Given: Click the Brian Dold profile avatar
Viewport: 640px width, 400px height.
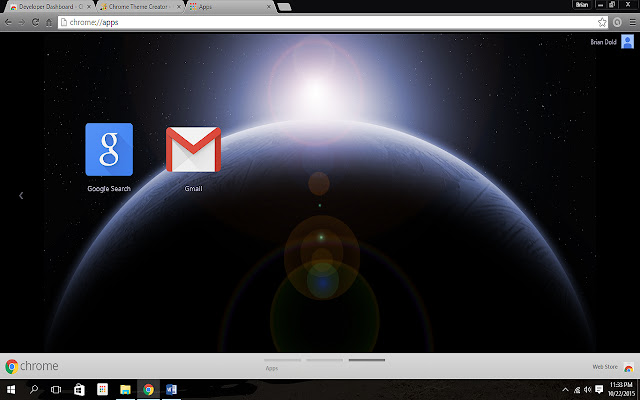Looking at the screenshot, I should [x=627, y=41].
